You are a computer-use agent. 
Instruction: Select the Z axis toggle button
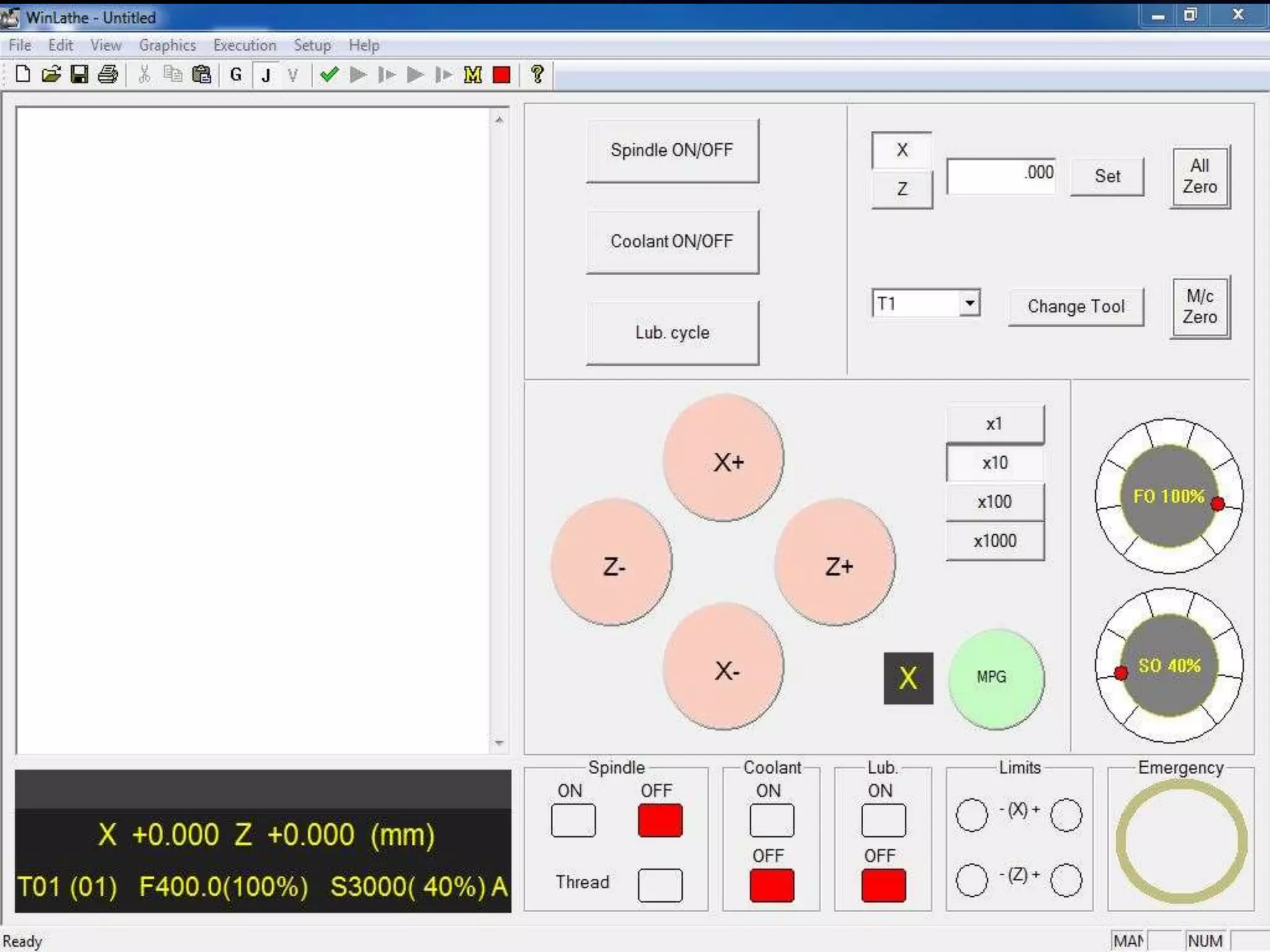902,189
